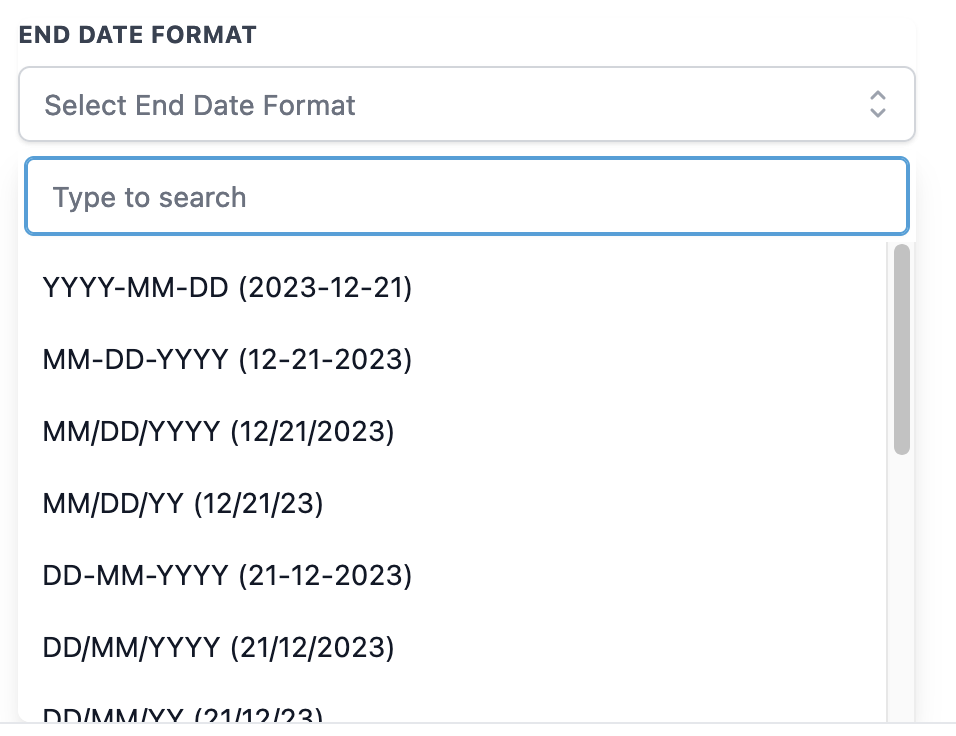Open the Select End Date Format dropdown
956x736 pixels.
tap(466, 104)
